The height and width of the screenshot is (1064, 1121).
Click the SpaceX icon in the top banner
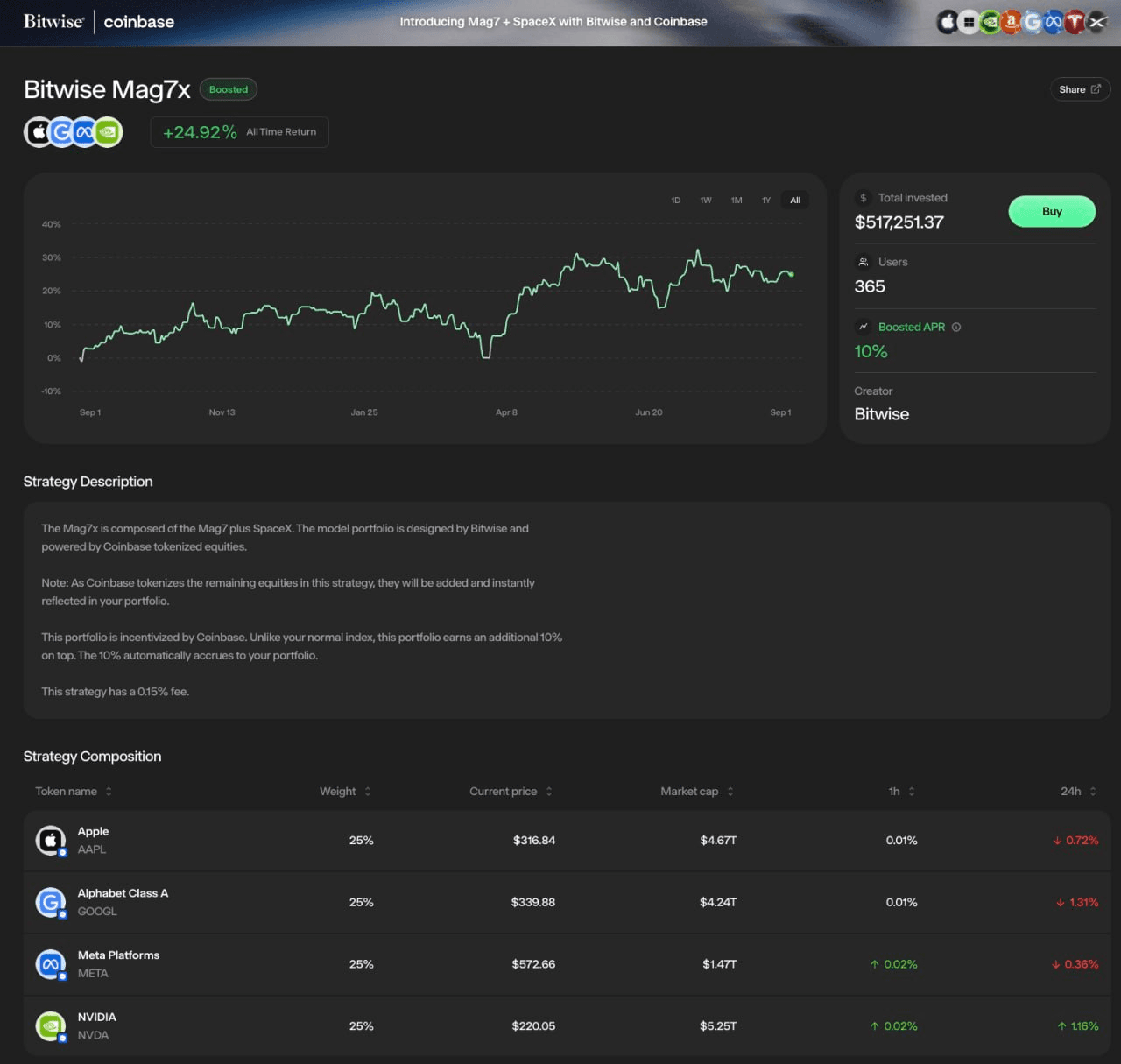coord(1096,22)
